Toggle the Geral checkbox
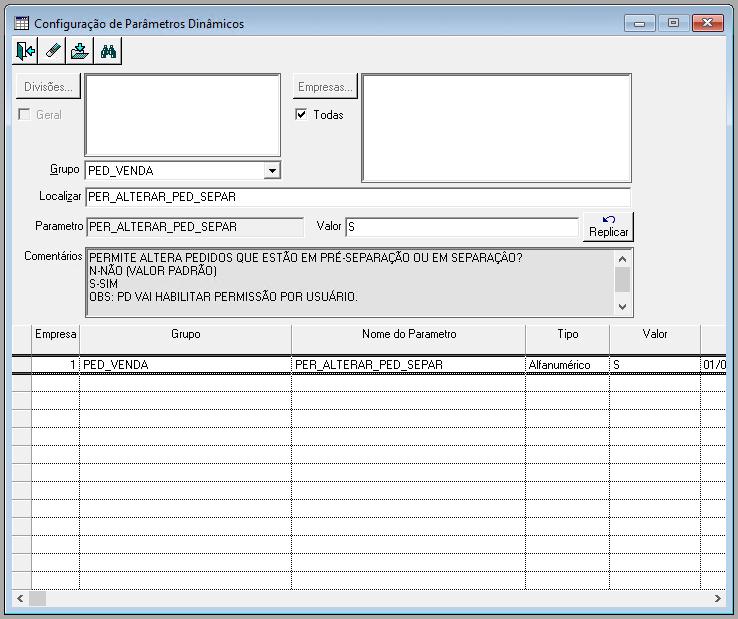The width and height of the screenshot is (738, 619). [24, 114]
